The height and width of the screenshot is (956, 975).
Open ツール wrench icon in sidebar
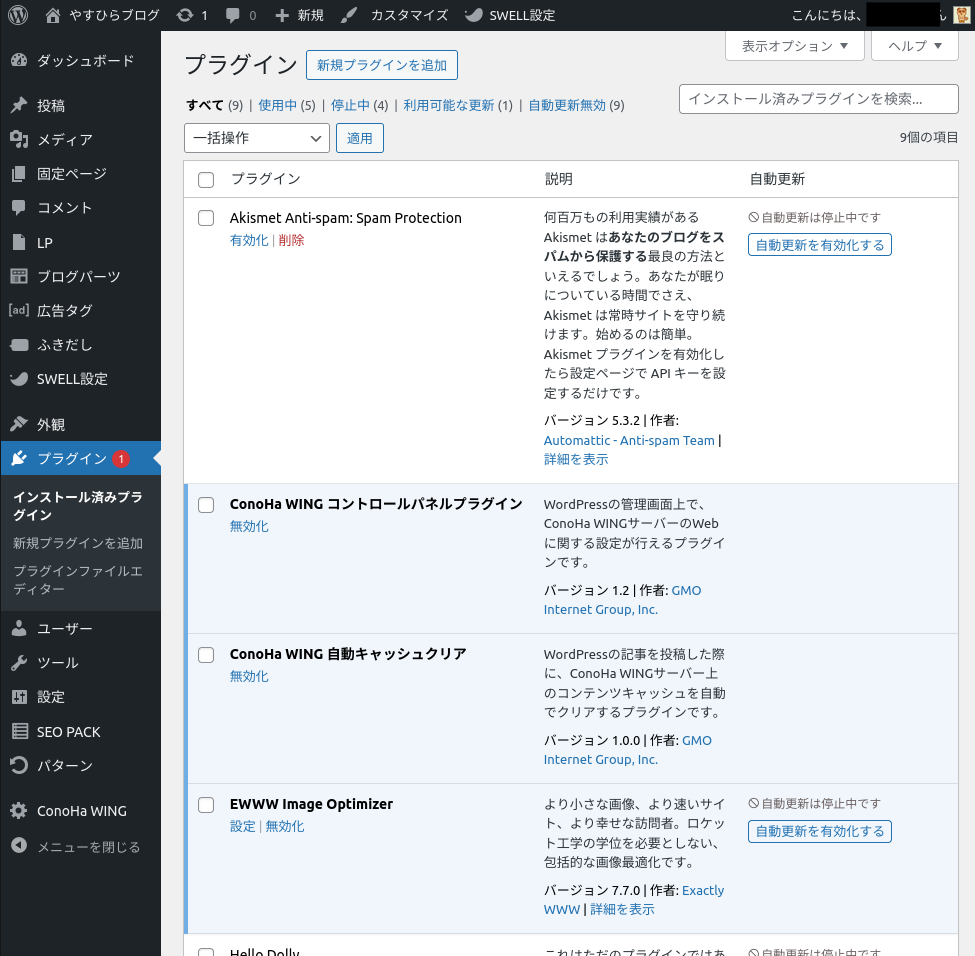coord(19,663)
